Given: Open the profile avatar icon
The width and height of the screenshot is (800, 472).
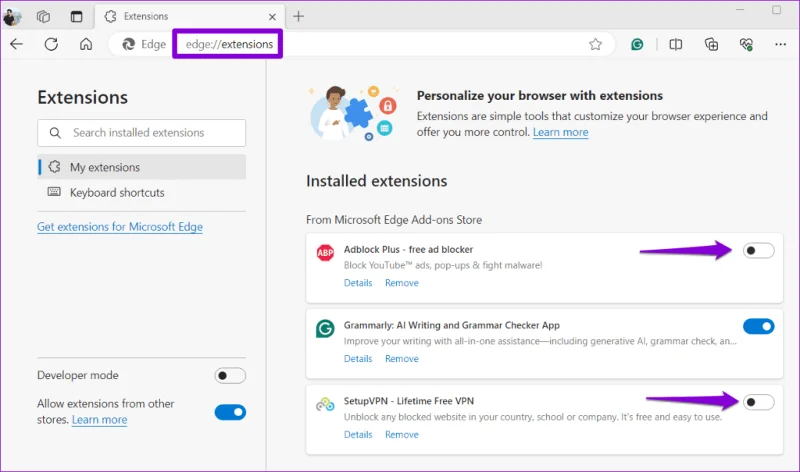Looking at the screenshot, I should (12, 16).
